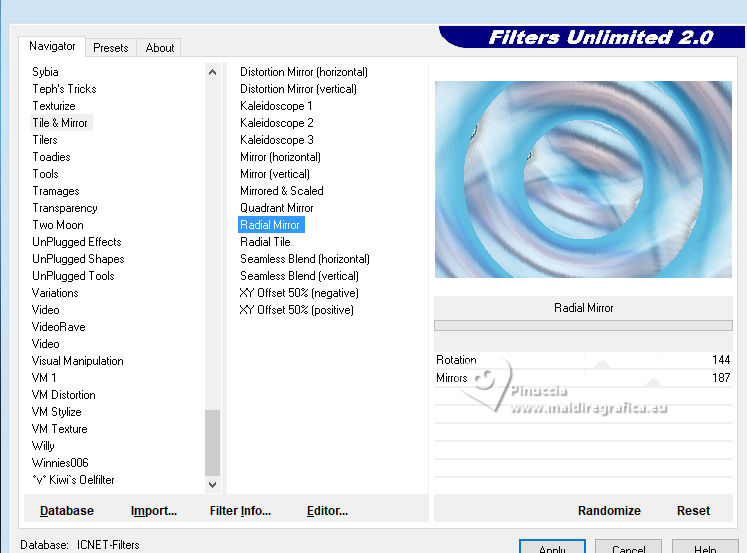
Task: Switch to the Presets tab
Action: tap(111, 48)
